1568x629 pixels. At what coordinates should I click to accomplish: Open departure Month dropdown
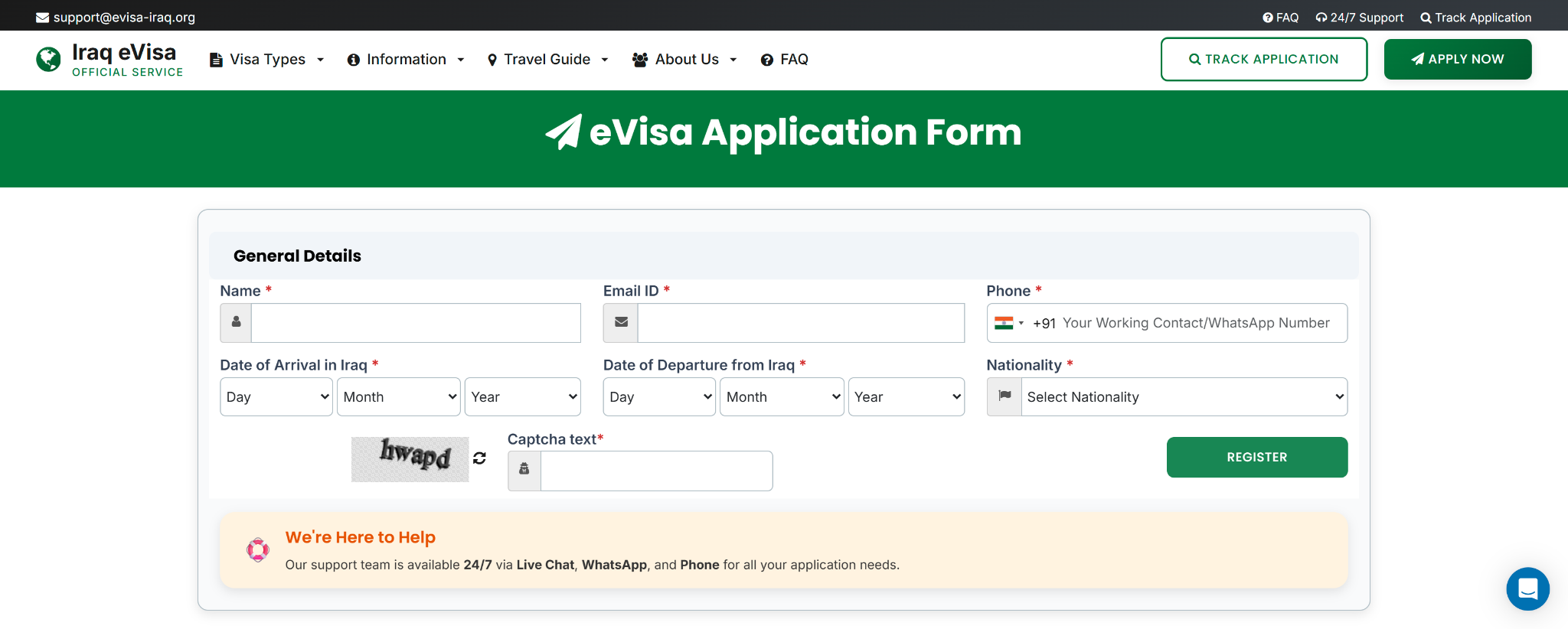pos(782,396)
